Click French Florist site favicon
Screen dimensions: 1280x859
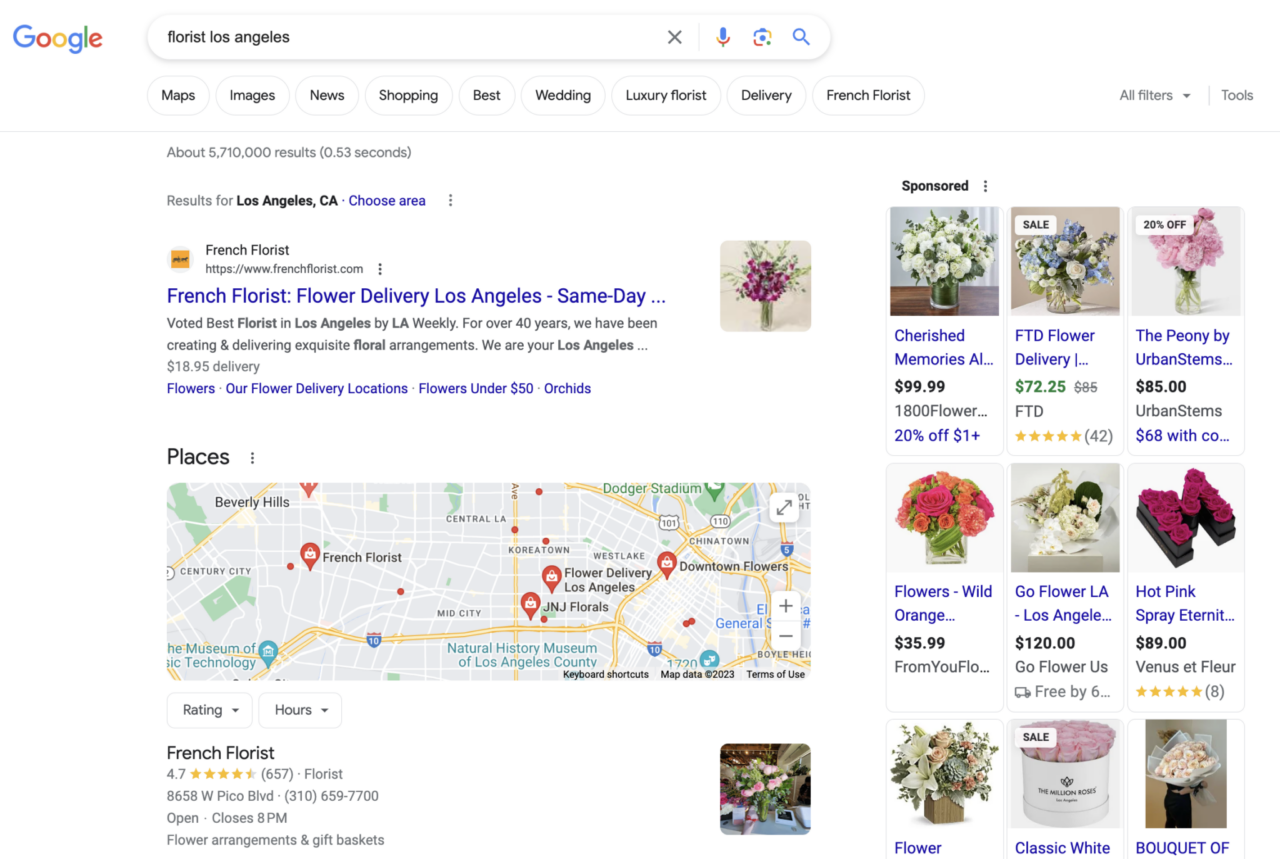180,259
